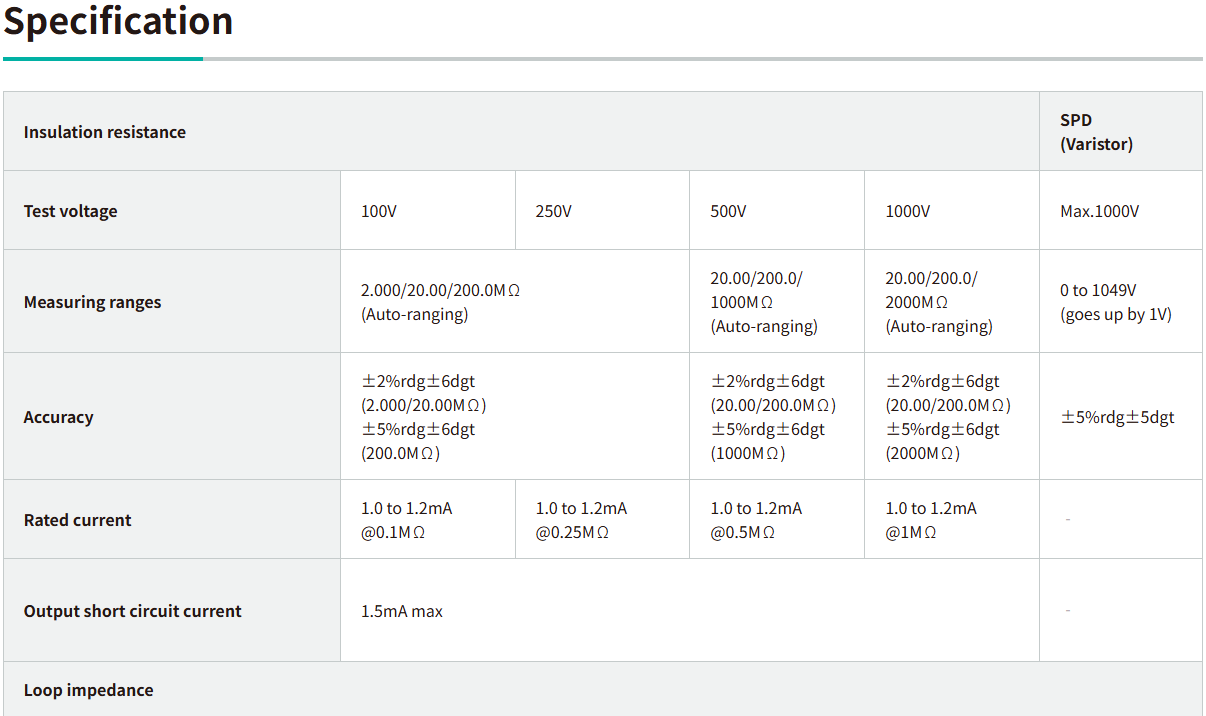1206x716 pixels.
Task: Click the Max.1000V cell
Action: tap(1099, 211)
